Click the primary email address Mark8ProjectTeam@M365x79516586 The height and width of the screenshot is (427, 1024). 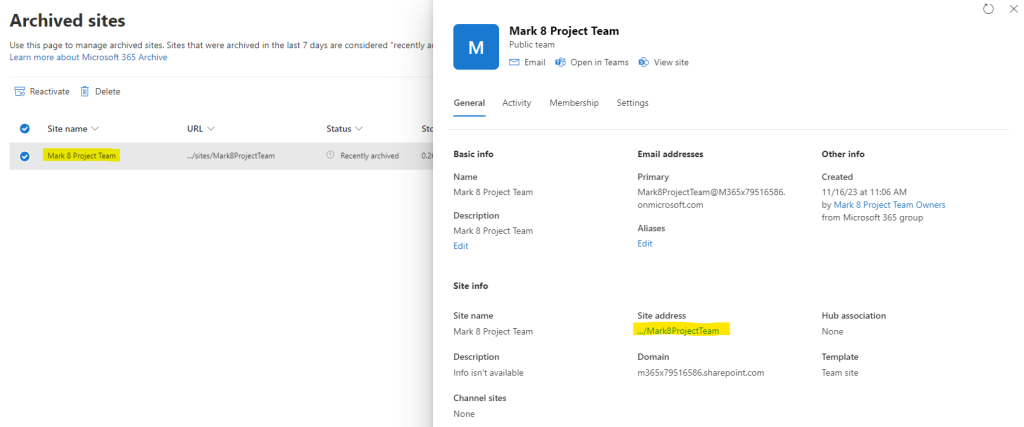pos(712,198)
